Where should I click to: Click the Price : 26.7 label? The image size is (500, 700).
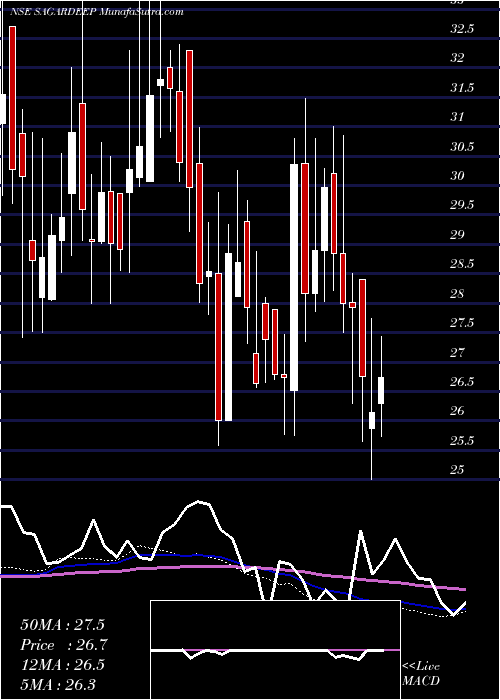(64, 645)
